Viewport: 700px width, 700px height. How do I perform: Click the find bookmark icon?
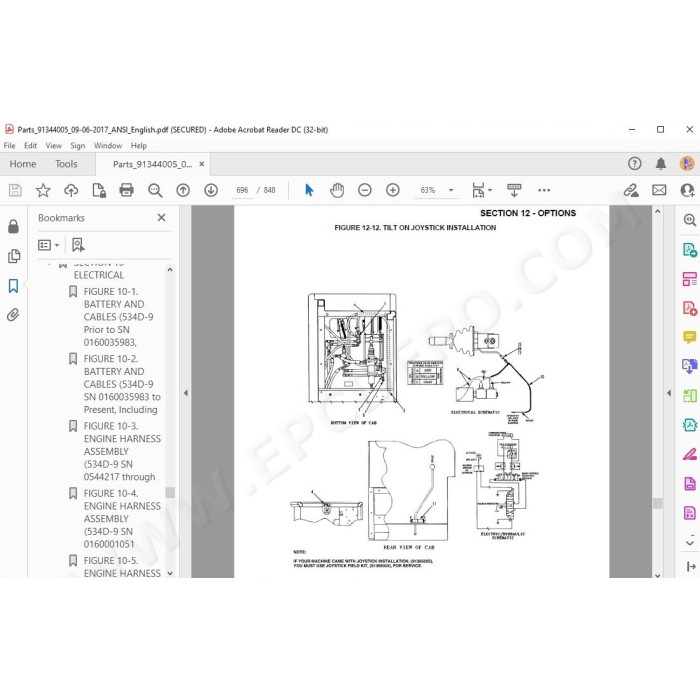click(78, 245)
